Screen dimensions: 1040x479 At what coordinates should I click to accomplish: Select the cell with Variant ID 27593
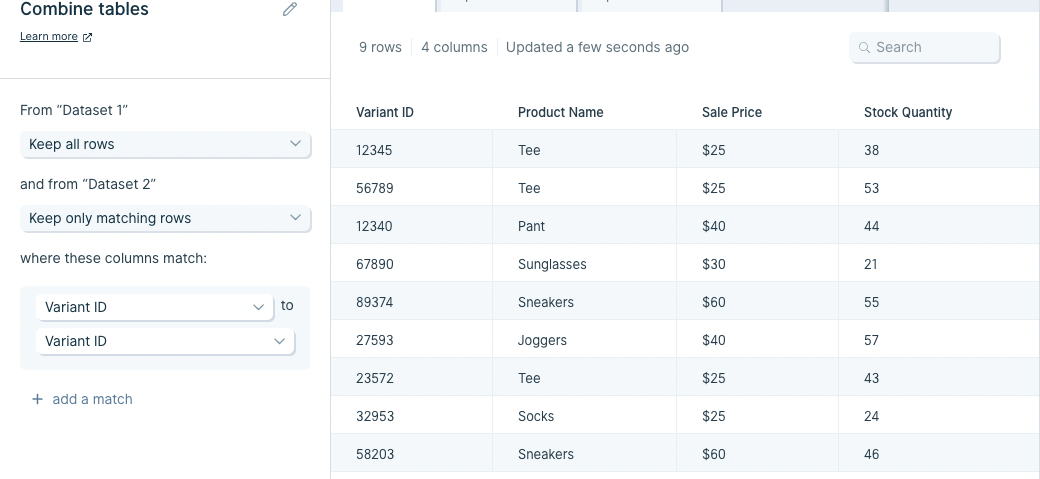412,340
